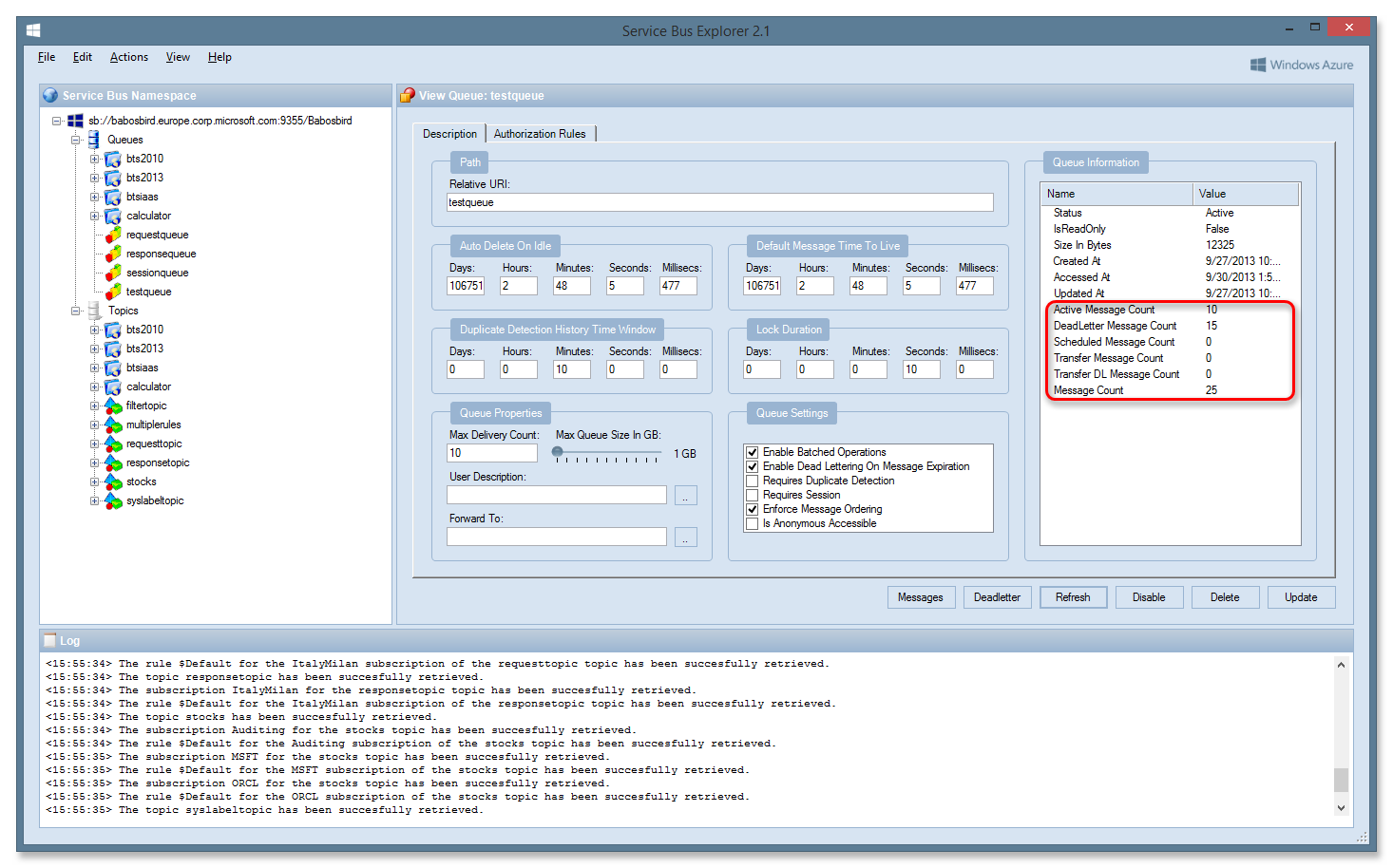Click the Max Delivery Count field
Image resolution: width=1393 pixels, height=868 pixels.
click(x=492, y=453)
